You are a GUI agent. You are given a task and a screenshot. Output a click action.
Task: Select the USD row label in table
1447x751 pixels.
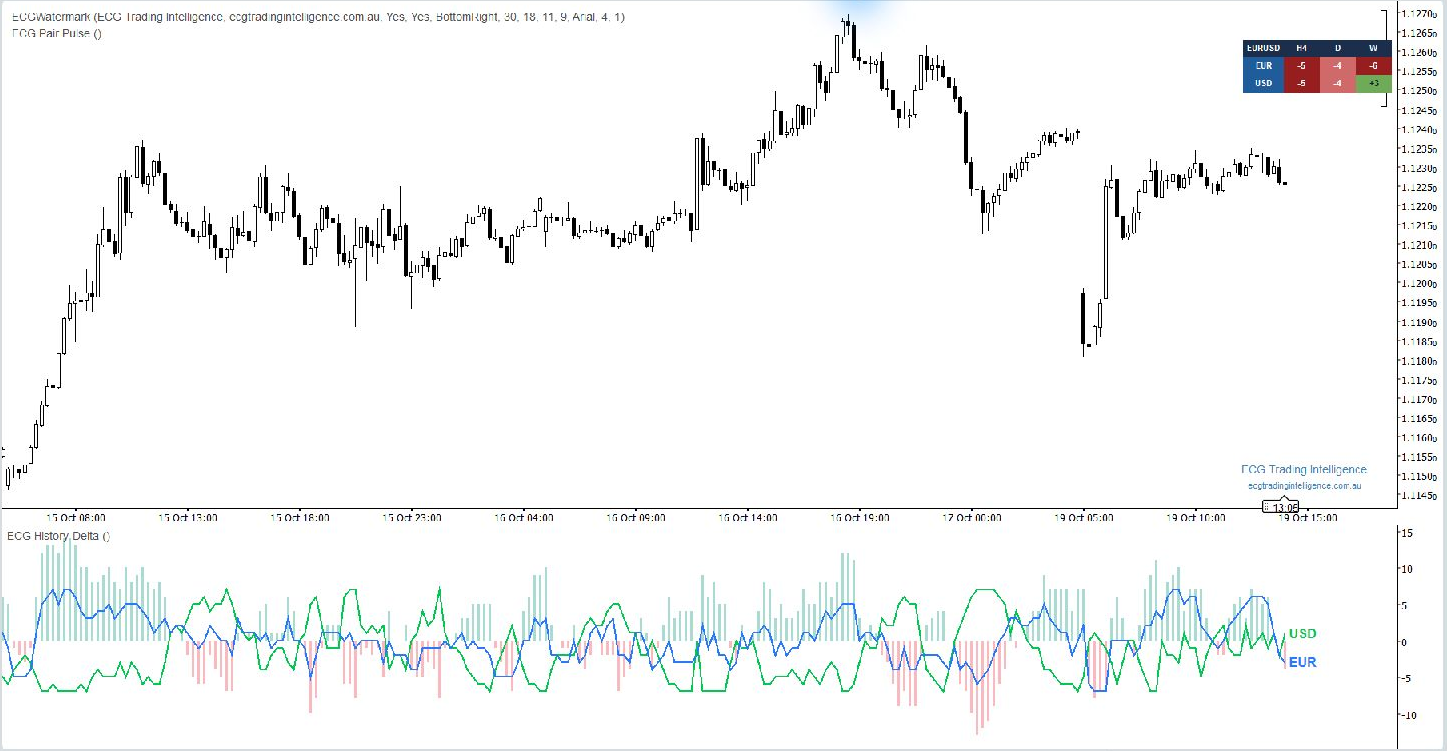(x=1263, y=83)
